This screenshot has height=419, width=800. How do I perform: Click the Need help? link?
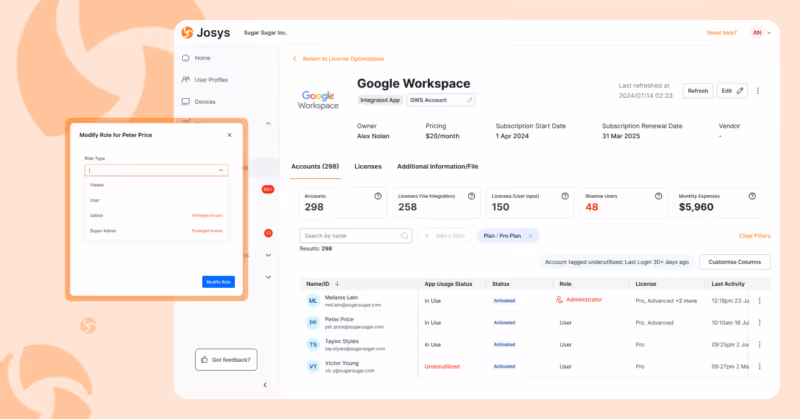(722, 33)
